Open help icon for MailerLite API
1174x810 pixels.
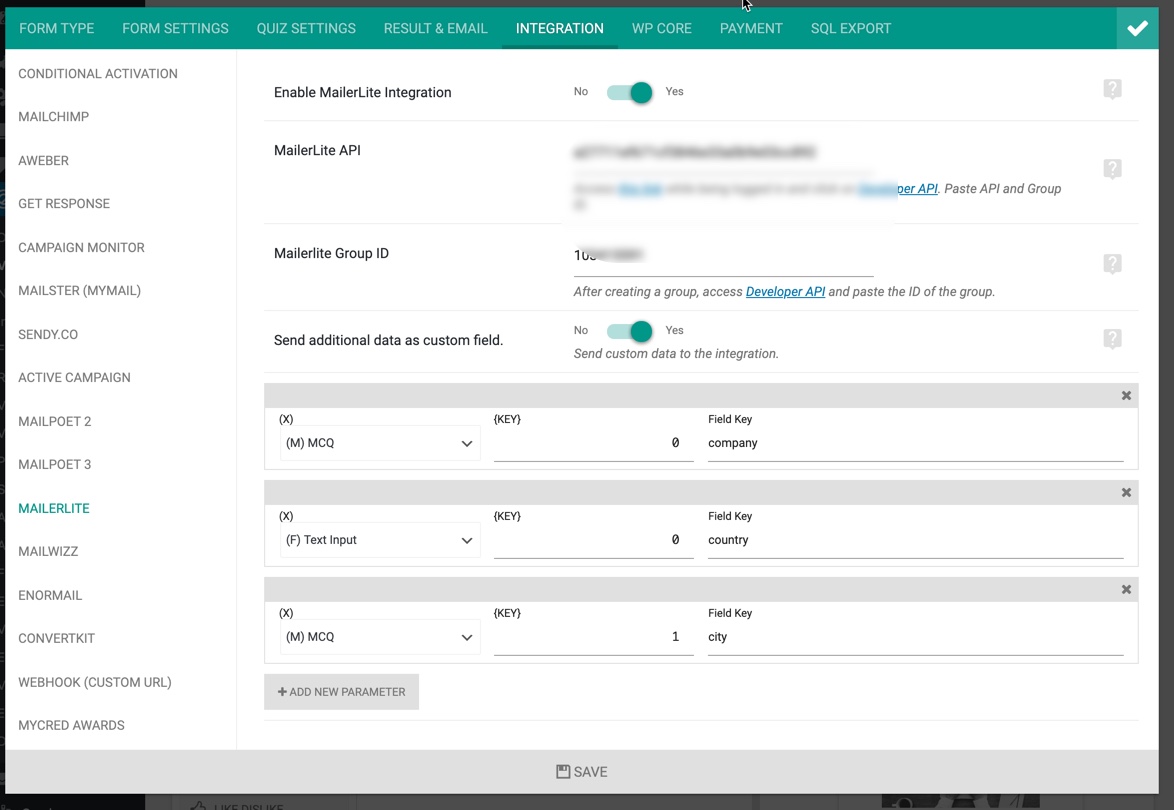(1112, 169)
